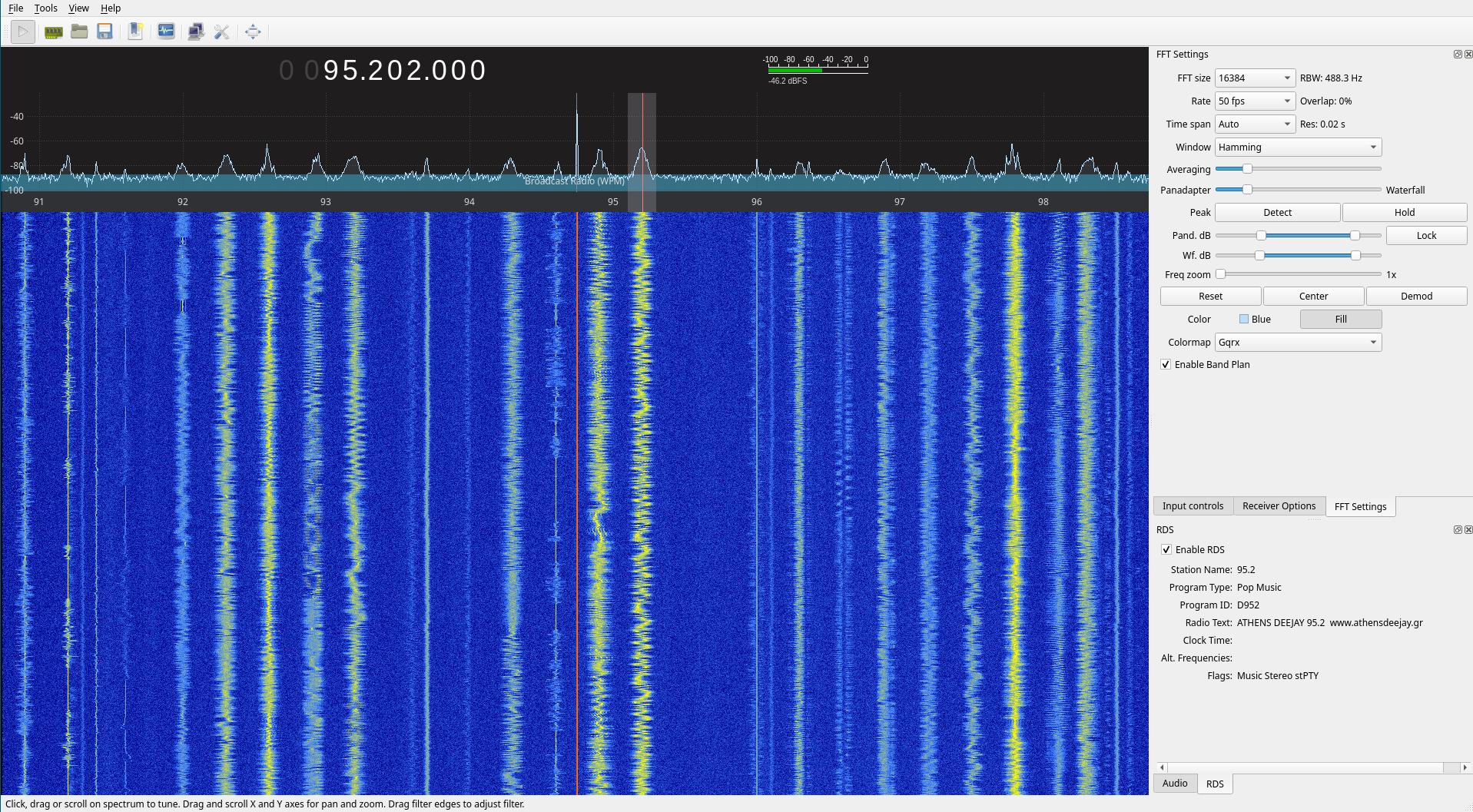Open the Blue color picker button

pos(1254,320)
